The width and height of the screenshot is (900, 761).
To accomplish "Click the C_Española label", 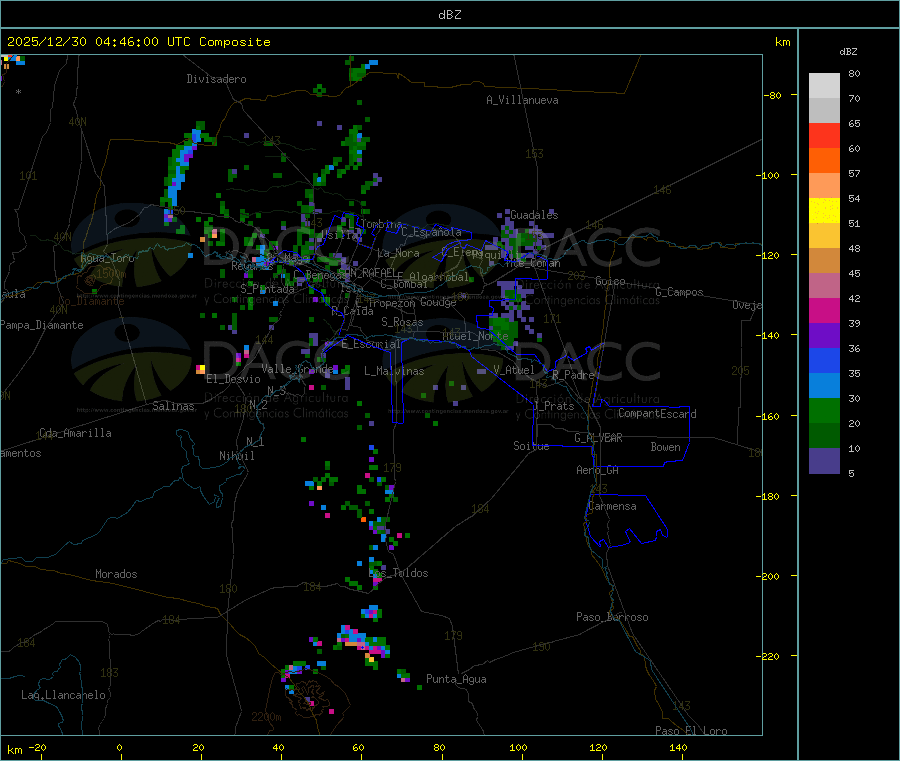I will 431,232.
